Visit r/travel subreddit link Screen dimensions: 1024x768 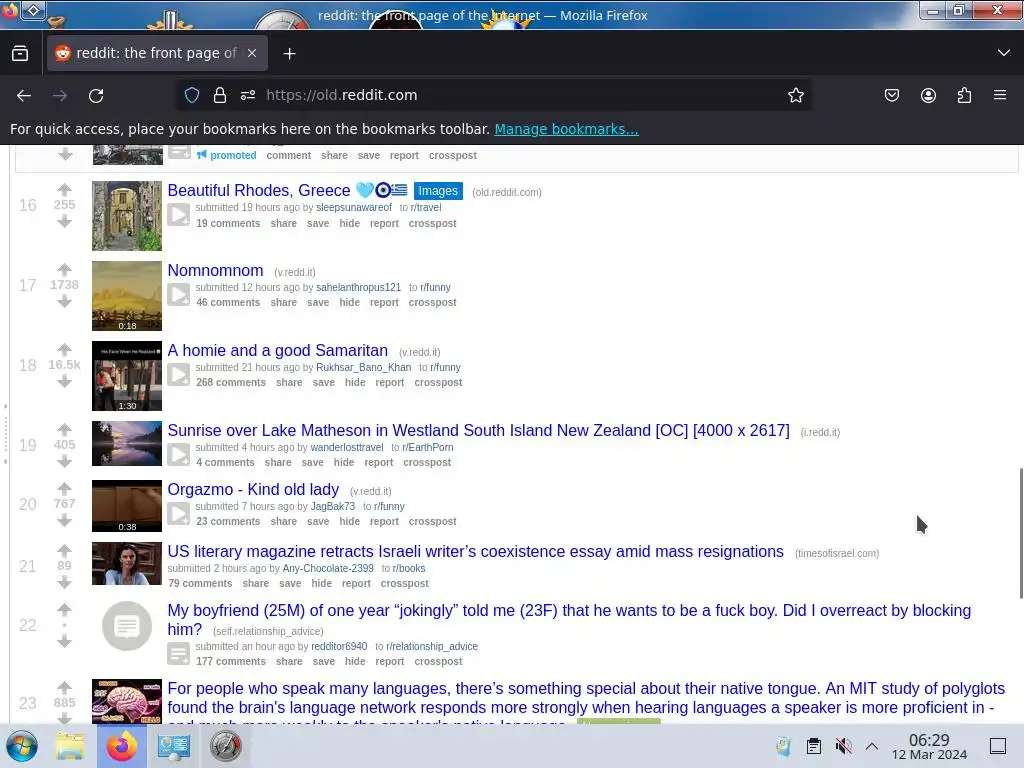pyautogui.click(x=426, y=208)
